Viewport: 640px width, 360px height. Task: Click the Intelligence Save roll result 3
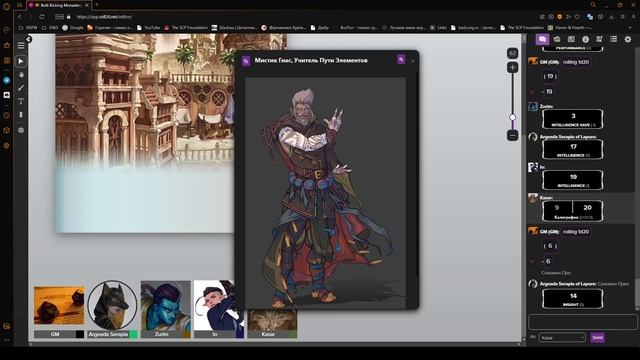573,116
